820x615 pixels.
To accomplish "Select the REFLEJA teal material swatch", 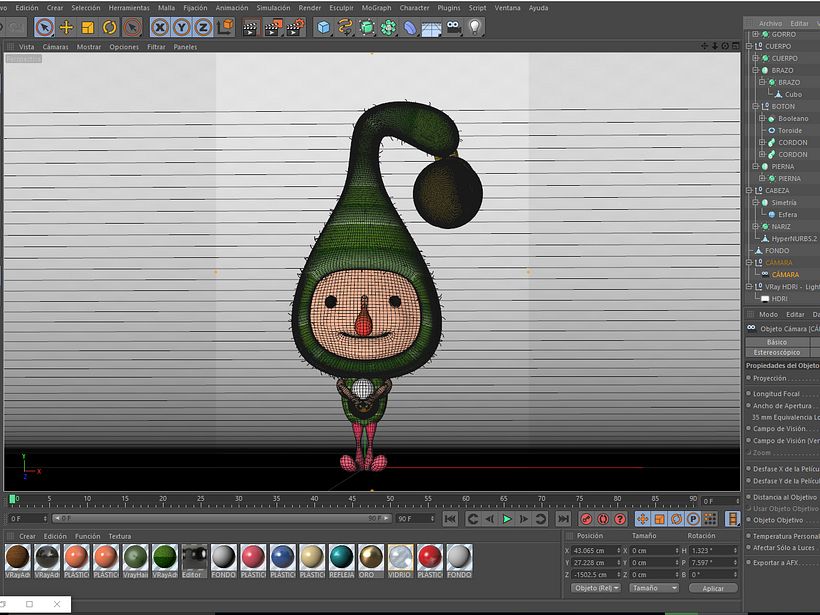I will click(x=341, y=561).
